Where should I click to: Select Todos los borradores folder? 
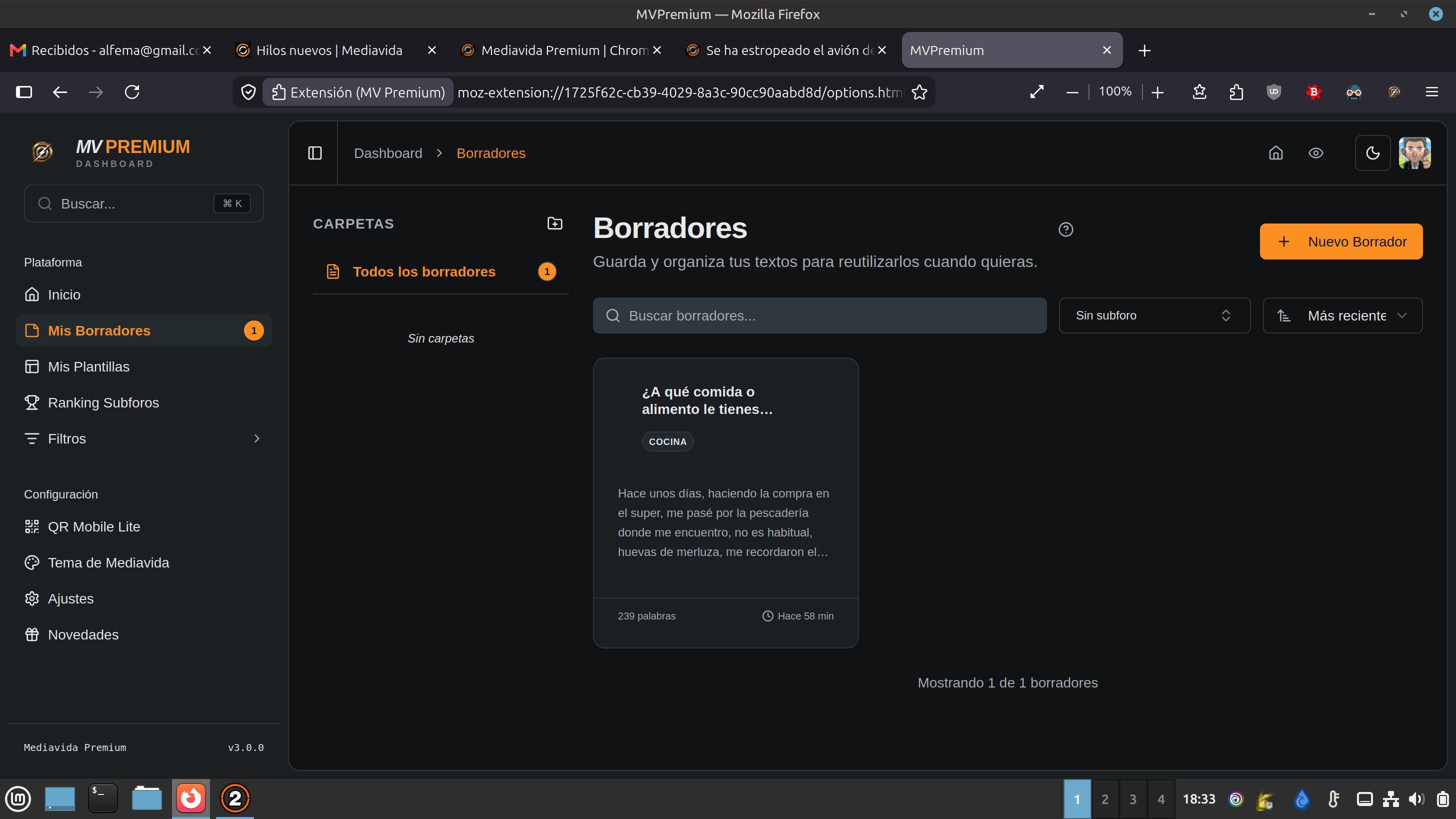pyautogui.click(x=440, y=272)
